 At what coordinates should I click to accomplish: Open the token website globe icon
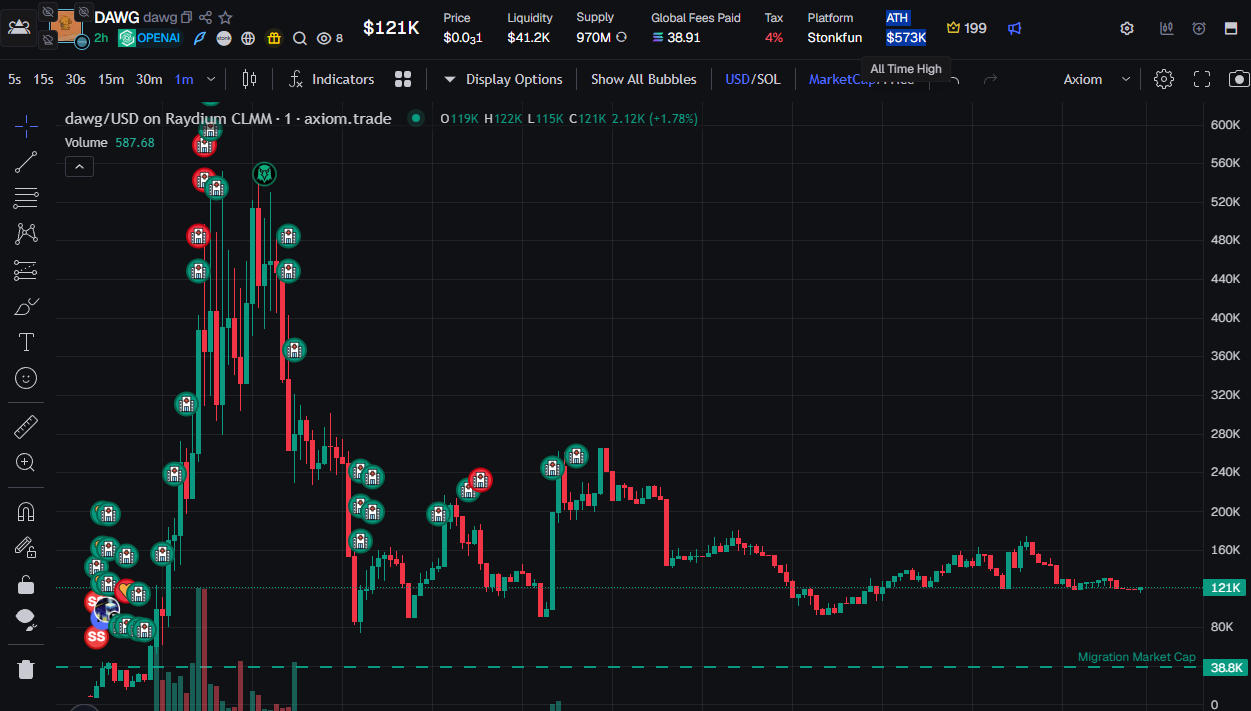click(x=249, y=39)
